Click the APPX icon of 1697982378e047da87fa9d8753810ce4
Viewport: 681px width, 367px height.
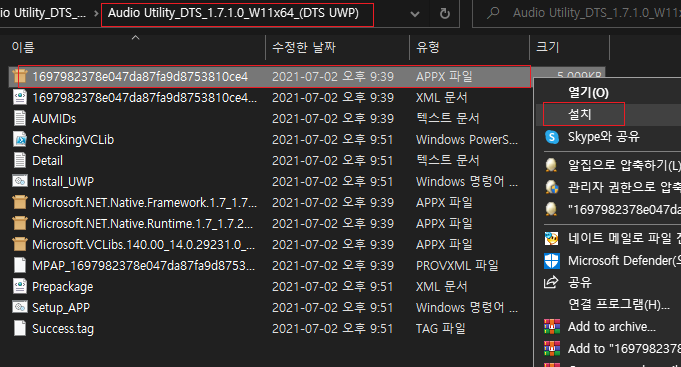[20, 76]
